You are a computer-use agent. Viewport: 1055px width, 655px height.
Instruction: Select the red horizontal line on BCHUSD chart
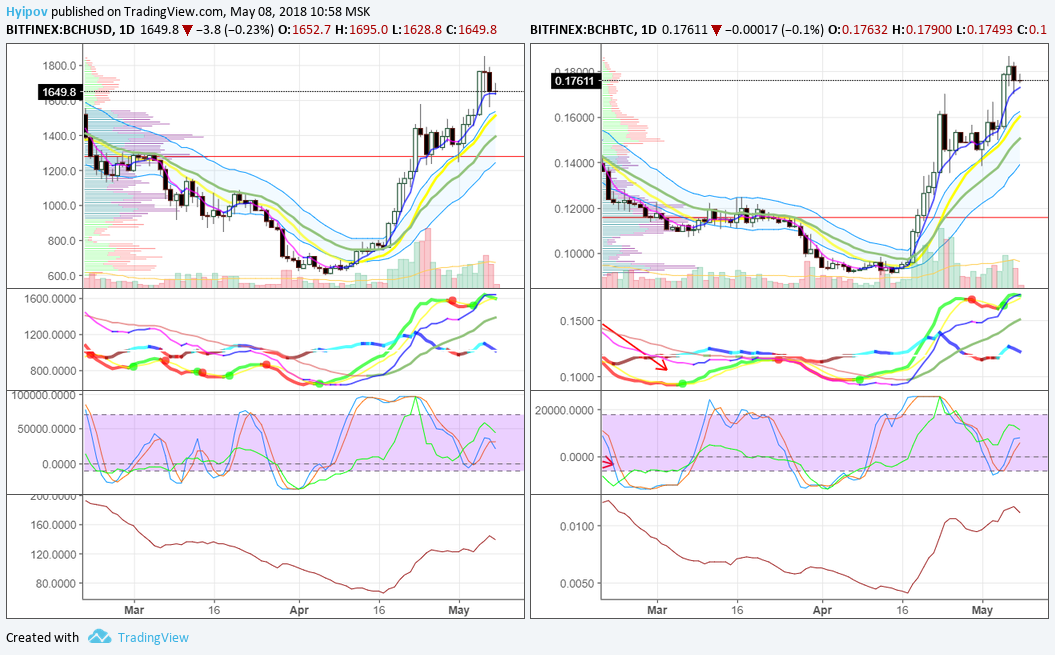[303, 156]
